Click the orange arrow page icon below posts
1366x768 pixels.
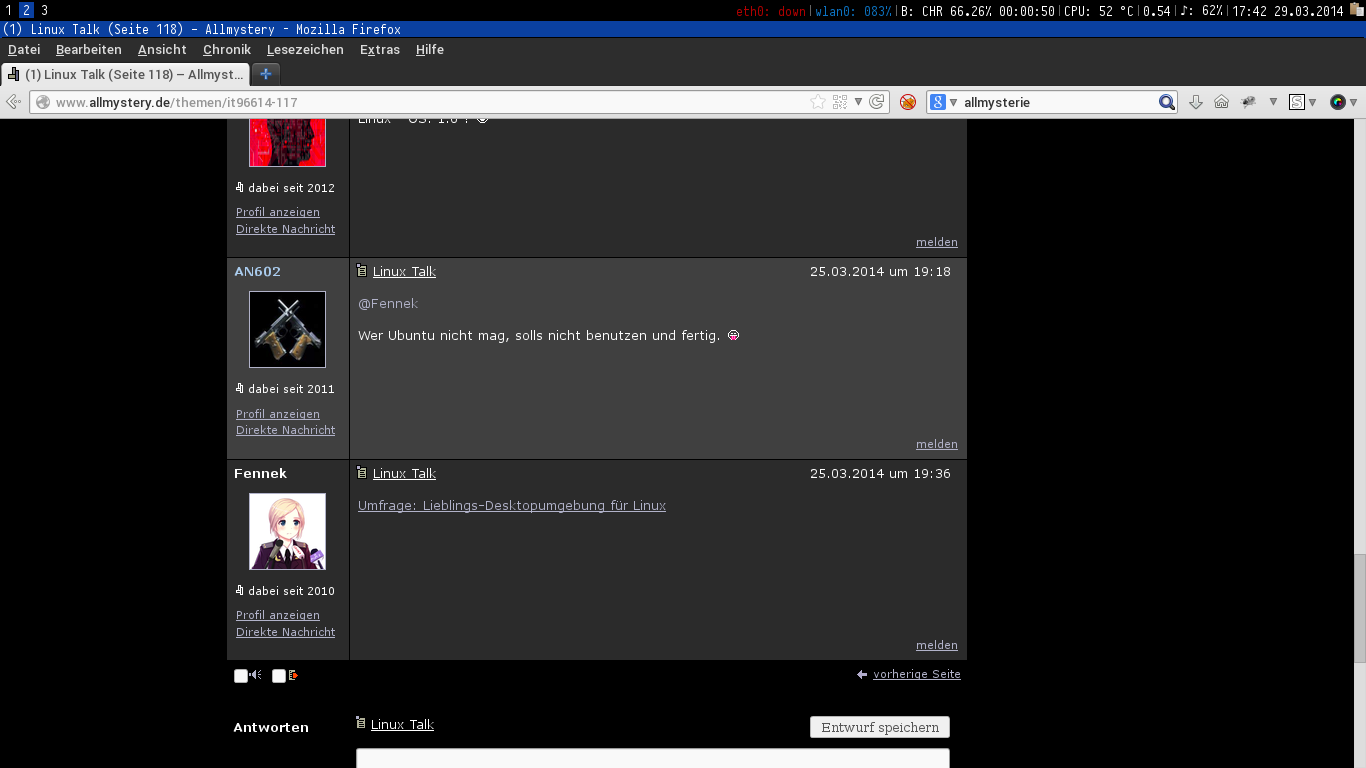pyautogui.click(x=293, y=675)
